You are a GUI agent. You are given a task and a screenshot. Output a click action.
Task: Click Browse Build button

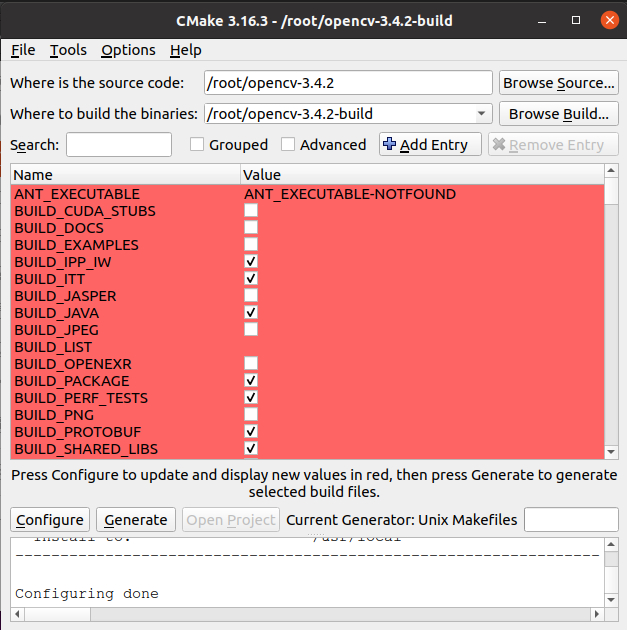coord(559,114)
